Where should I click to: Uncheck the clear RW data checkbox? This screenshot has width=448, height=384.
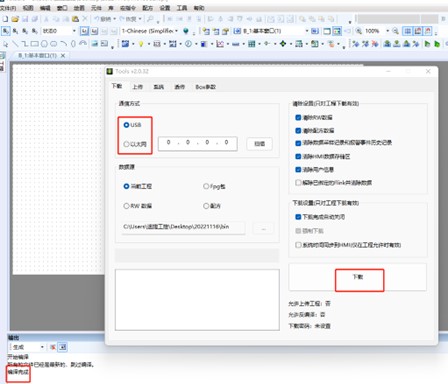(298, 117)
